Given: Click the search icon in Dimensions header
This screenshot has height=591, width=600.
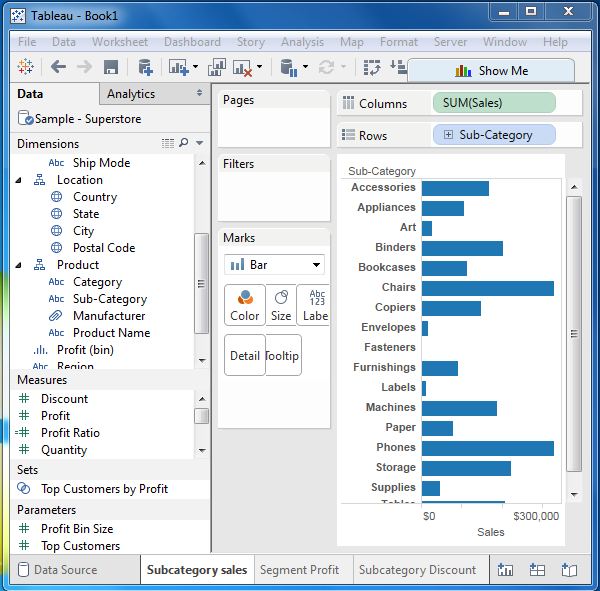Looking at the screenshot, I should click(x=184, y=144).
